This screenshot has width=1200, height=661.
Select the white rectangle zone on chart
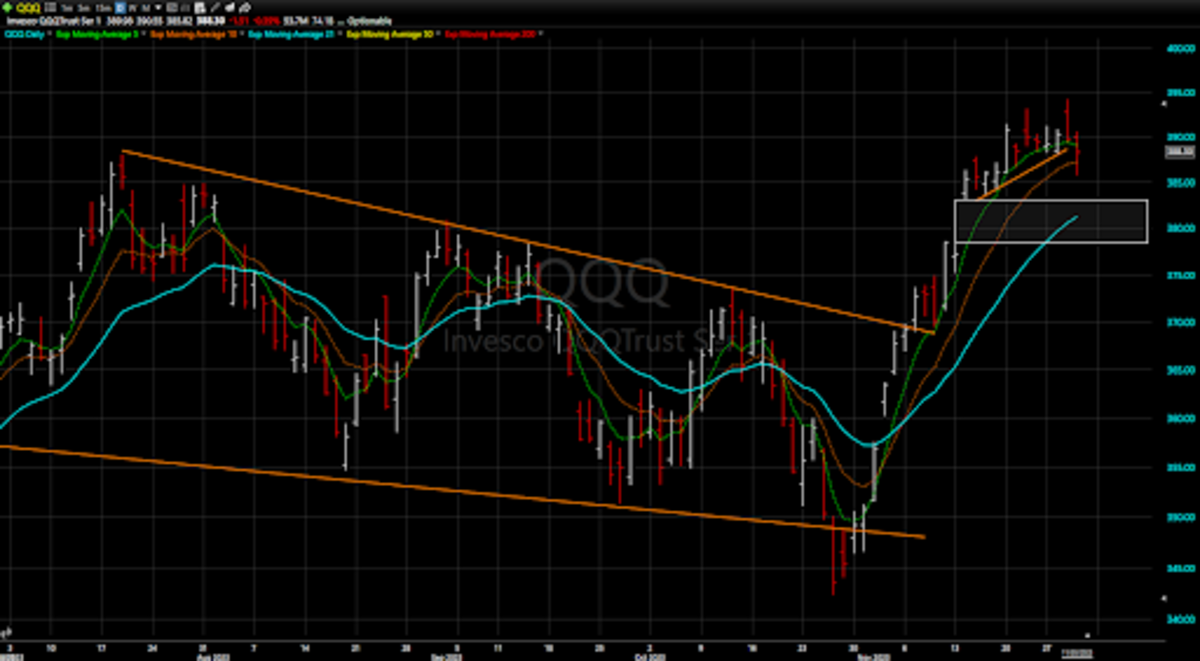click(x=1050, y=221)
